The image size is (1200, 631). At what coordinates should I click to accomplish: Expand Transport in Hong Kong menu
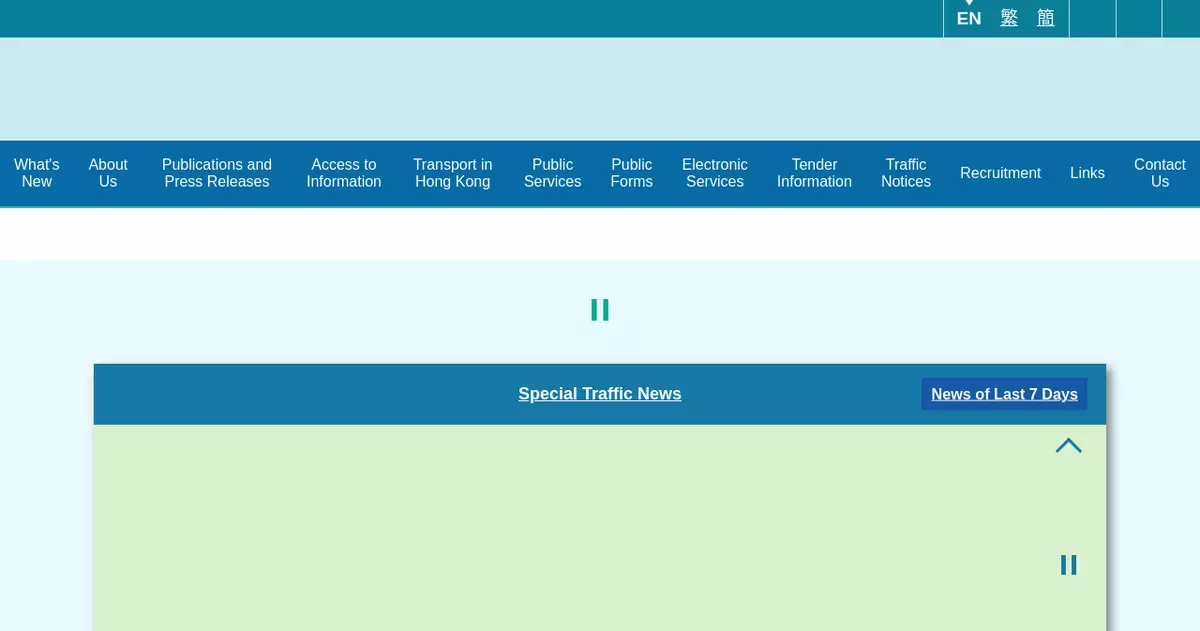(x=453, y=173)
